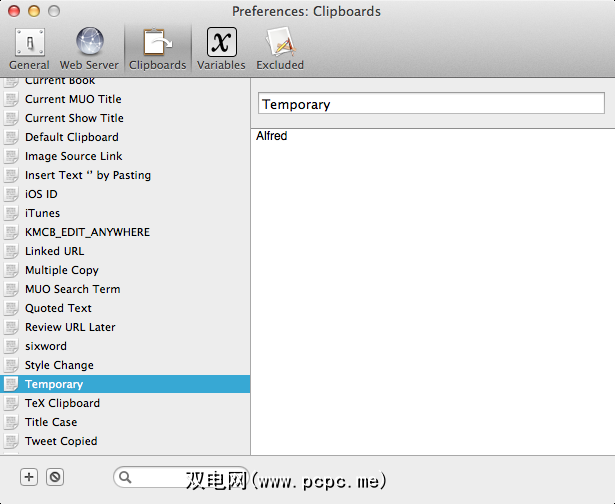This screenshot has width=615, height=504.
Task: Select the sixword clipboard
Action: [125, 346]
